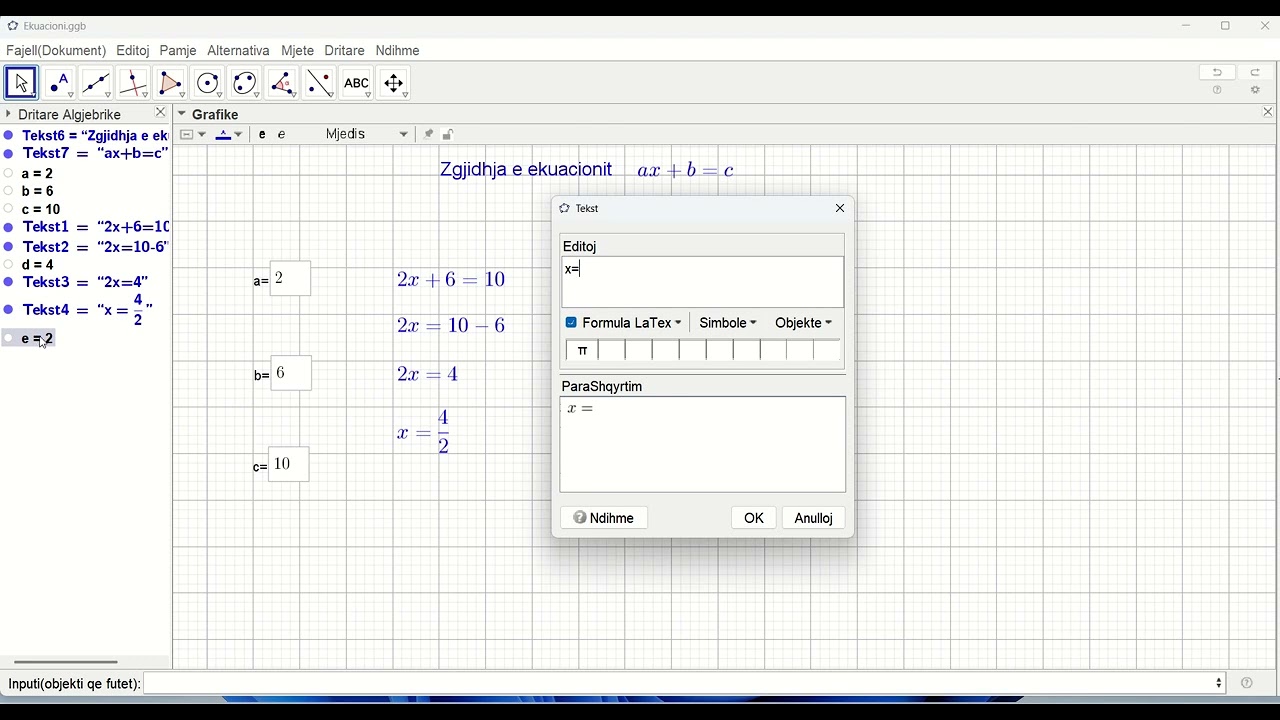Close the Tekst dialog
This screenshot has width=1280, height=720.
(x=840, y=208)
